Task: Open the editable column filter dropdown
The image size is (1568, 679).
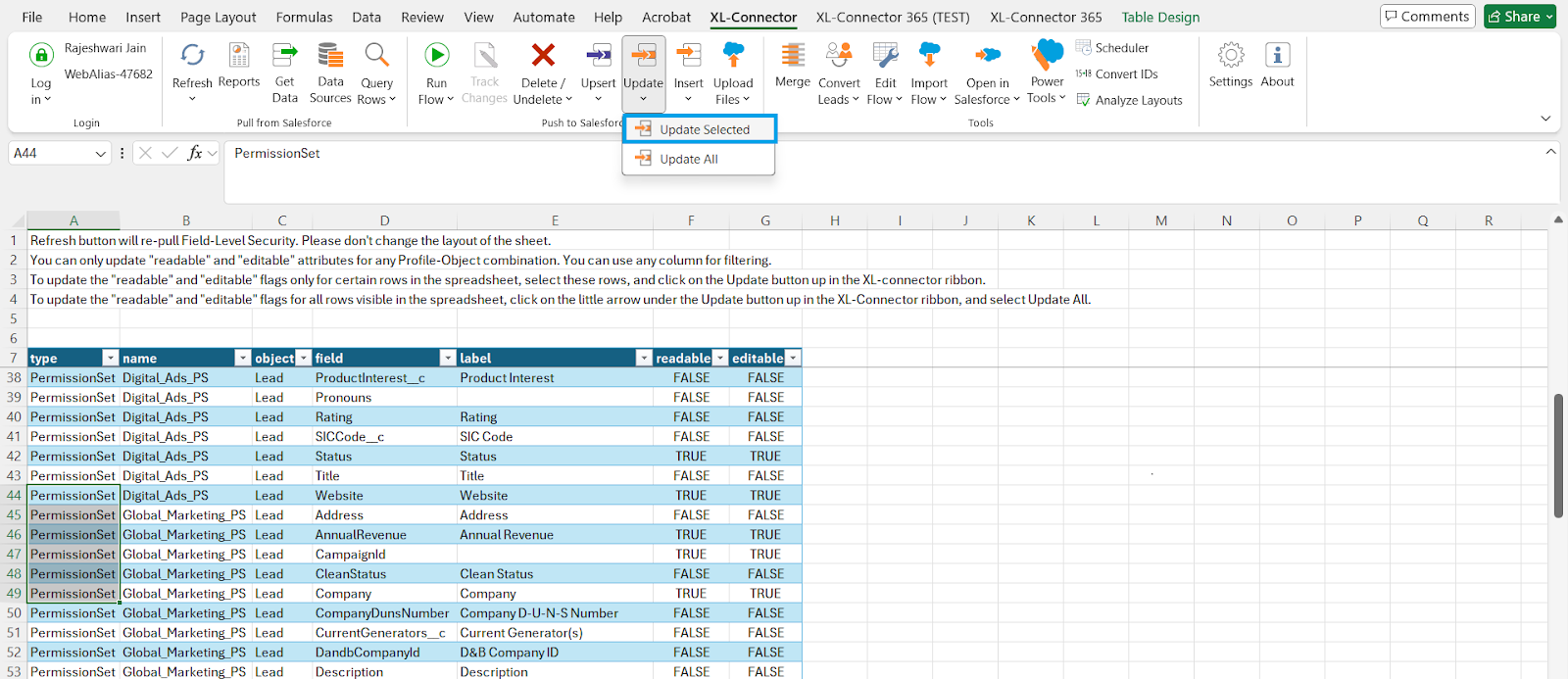Action: 793,358
